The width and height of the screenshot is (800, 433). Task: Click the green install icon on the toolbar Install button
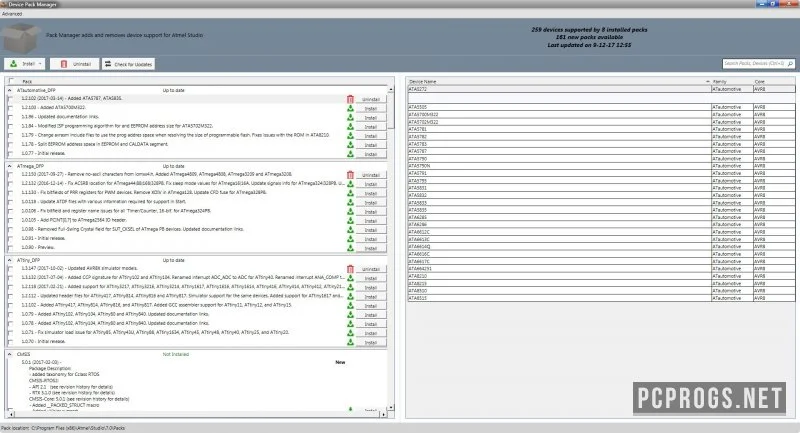(x=14, y=64)
